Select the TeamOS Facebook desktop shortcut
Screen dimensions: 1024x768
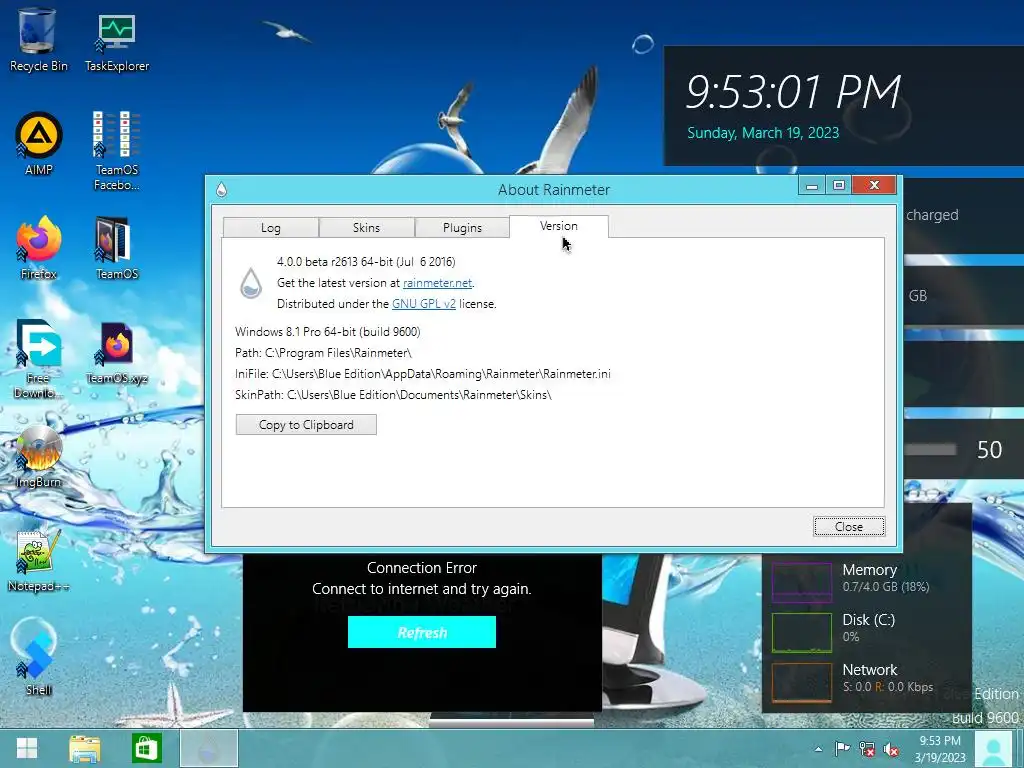116,150
